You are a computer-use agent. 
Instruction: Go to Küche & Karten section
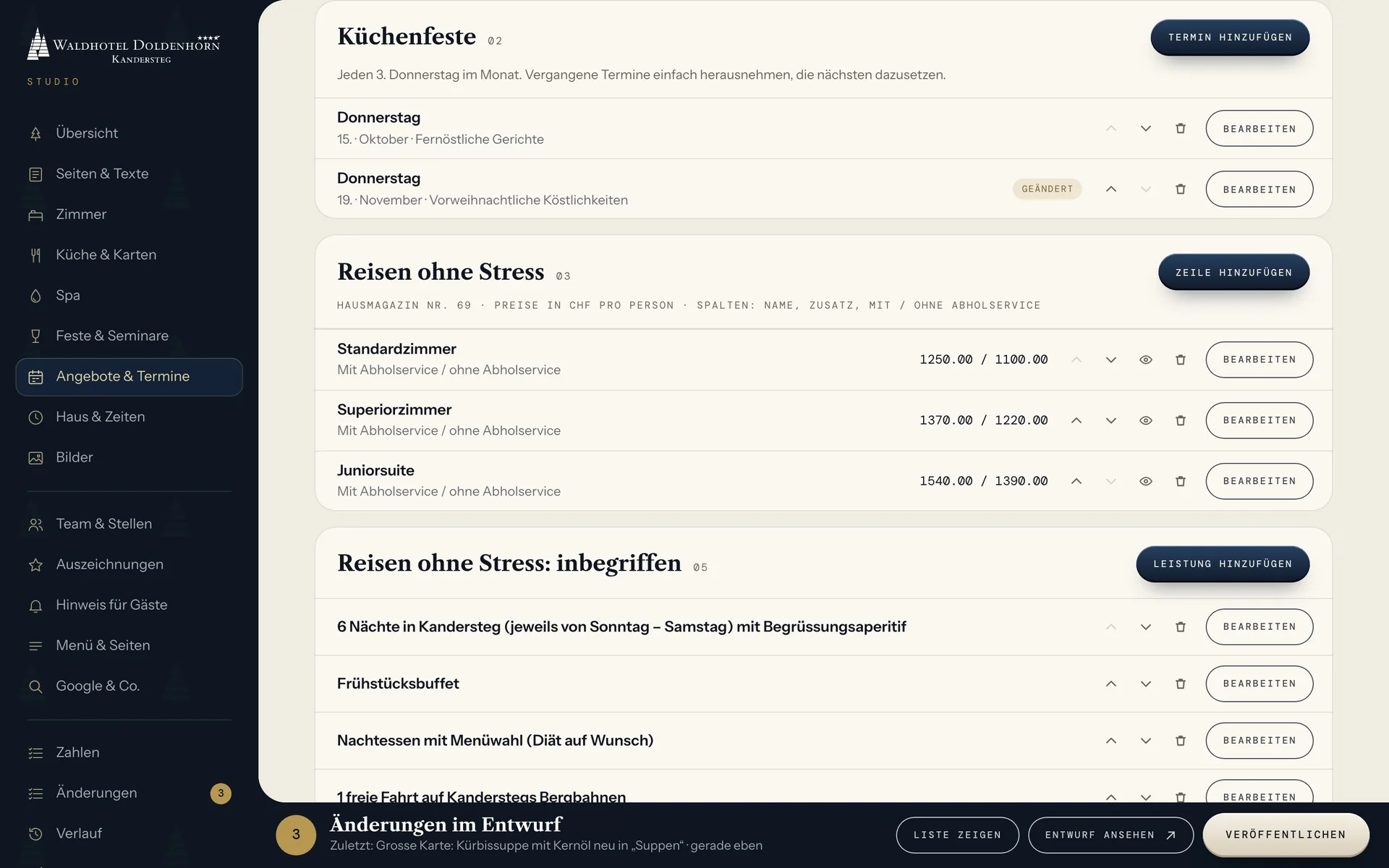(x=129, y=255)
